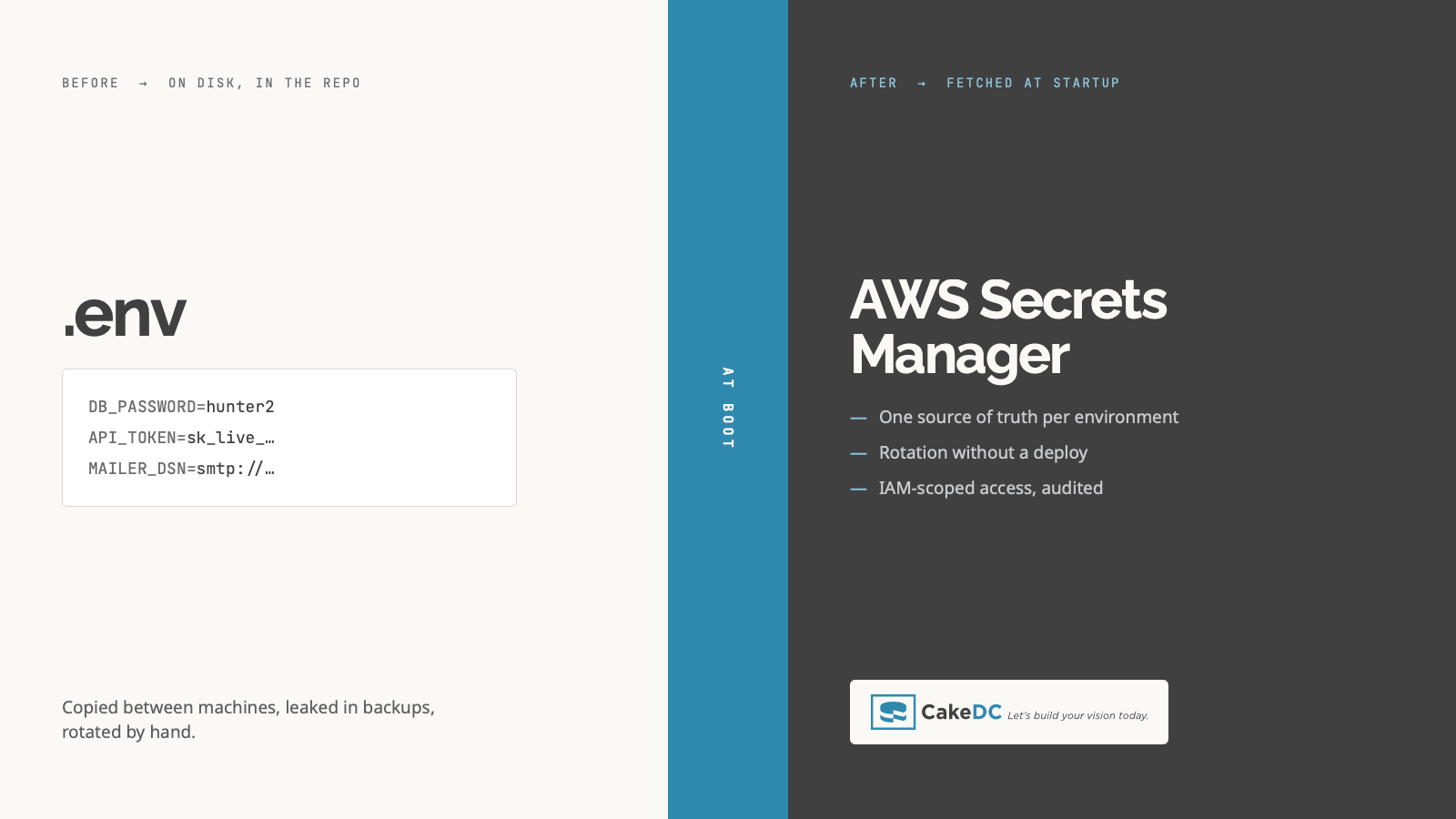Screen dimensions: 1456x819
Task: Click the arrow after the AFTER label
Action: (922, 83)
